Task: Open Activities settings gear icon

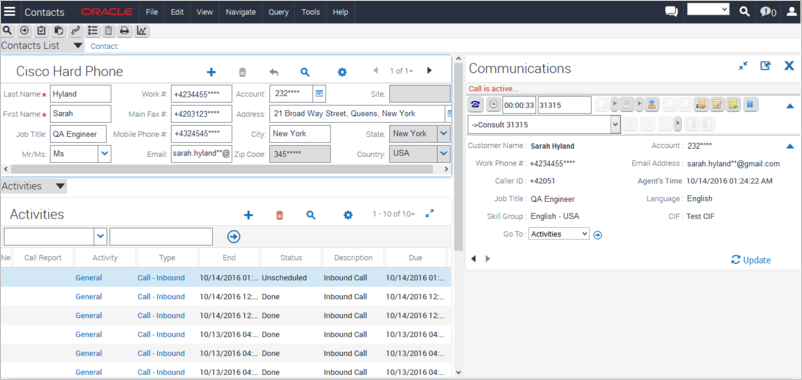Action: tap(348, 215)
